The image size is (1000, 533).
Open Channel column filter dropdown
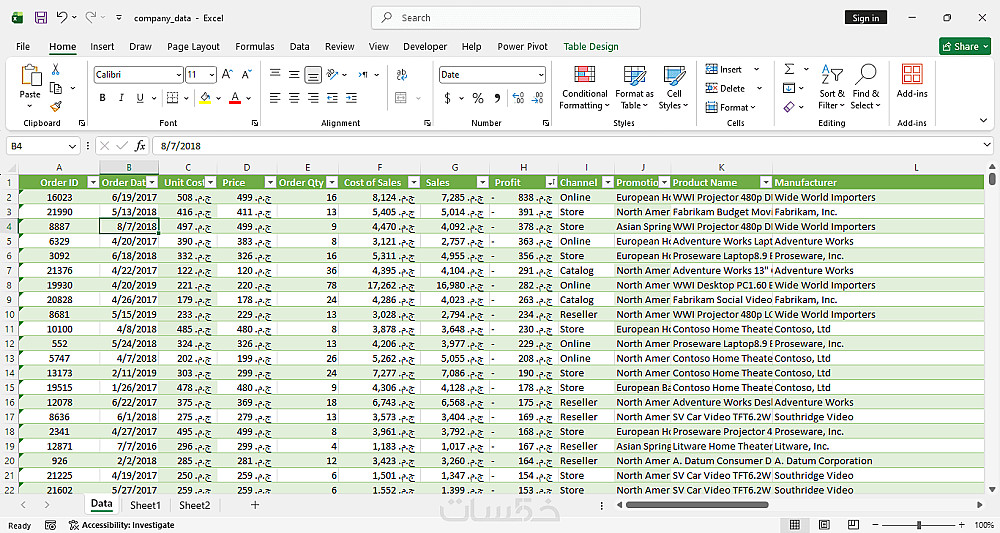(x=608, y=182)
